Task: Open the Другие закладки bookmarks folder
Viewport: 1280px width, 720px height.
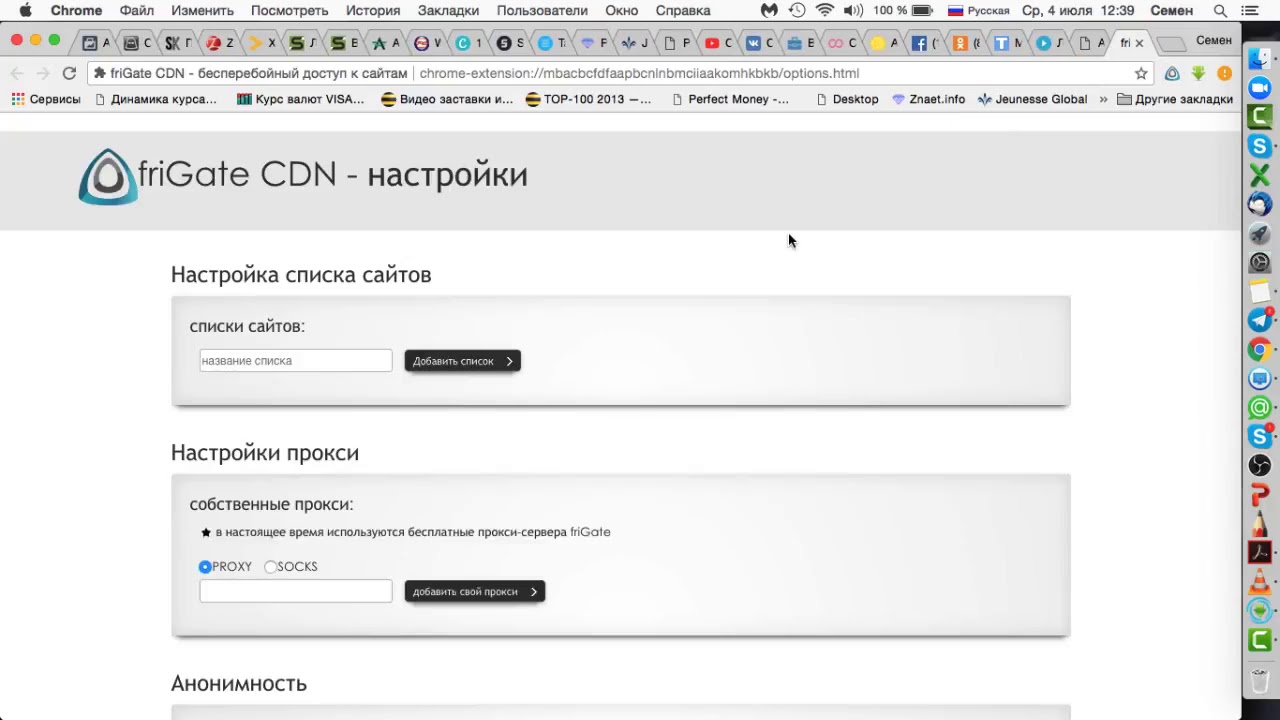Action: coord(1175,99)
